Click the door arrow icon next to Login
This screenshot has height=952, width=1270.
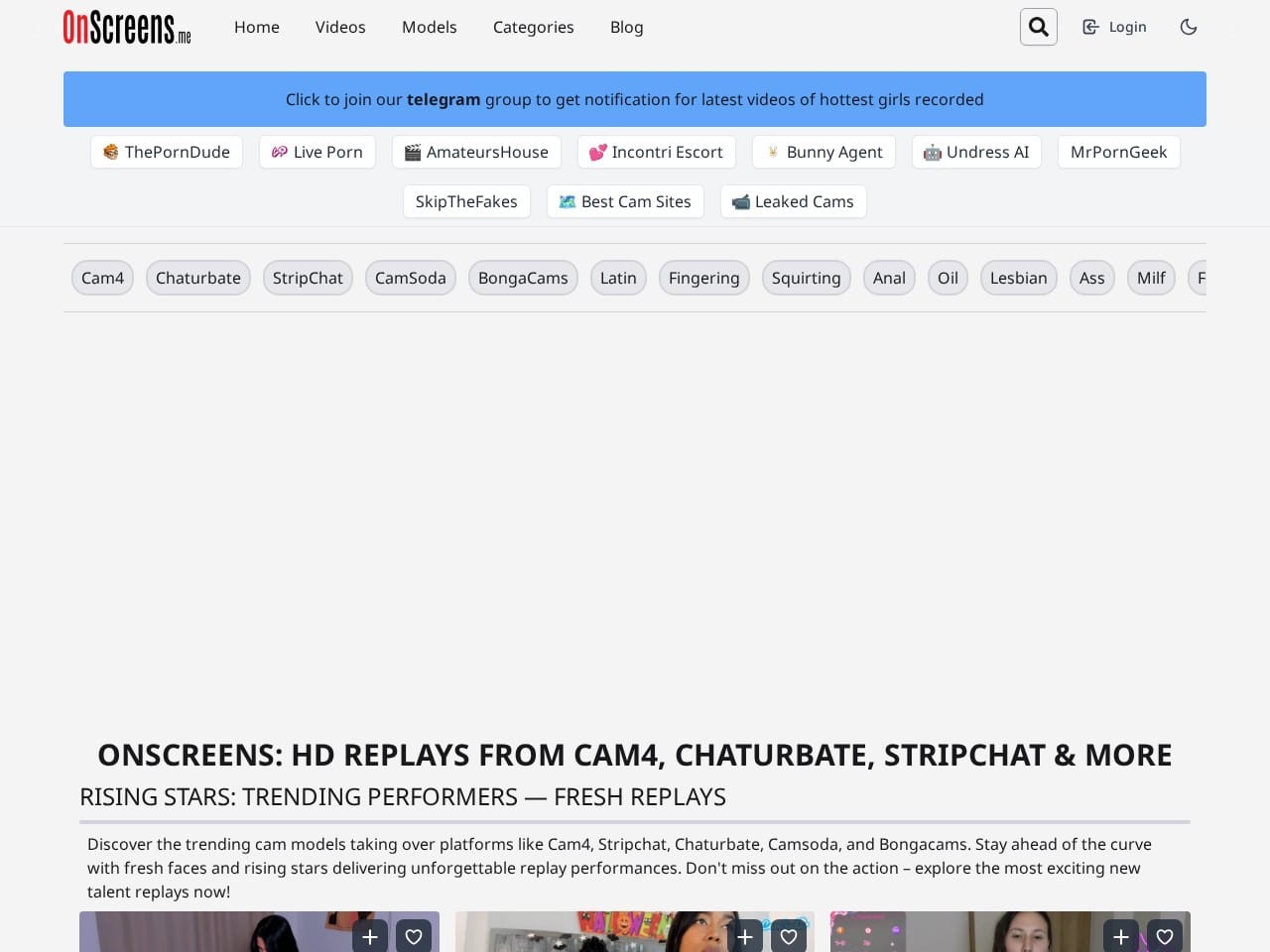point(1090,27)
